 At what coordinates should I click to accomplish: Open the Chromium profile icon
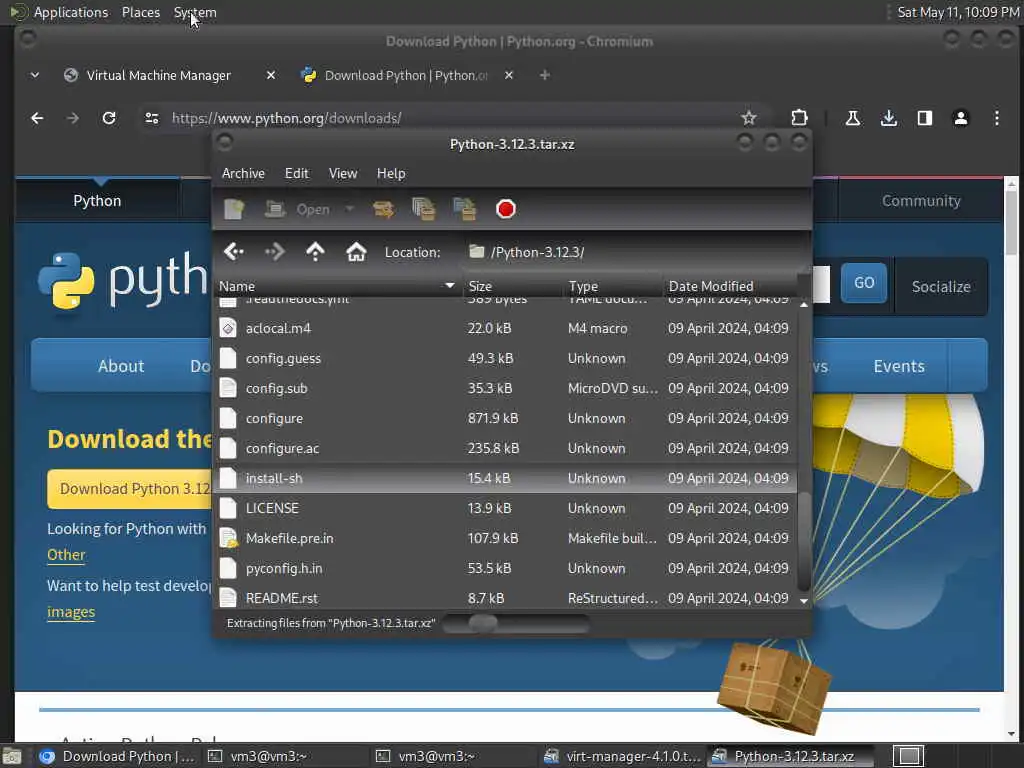961,118
